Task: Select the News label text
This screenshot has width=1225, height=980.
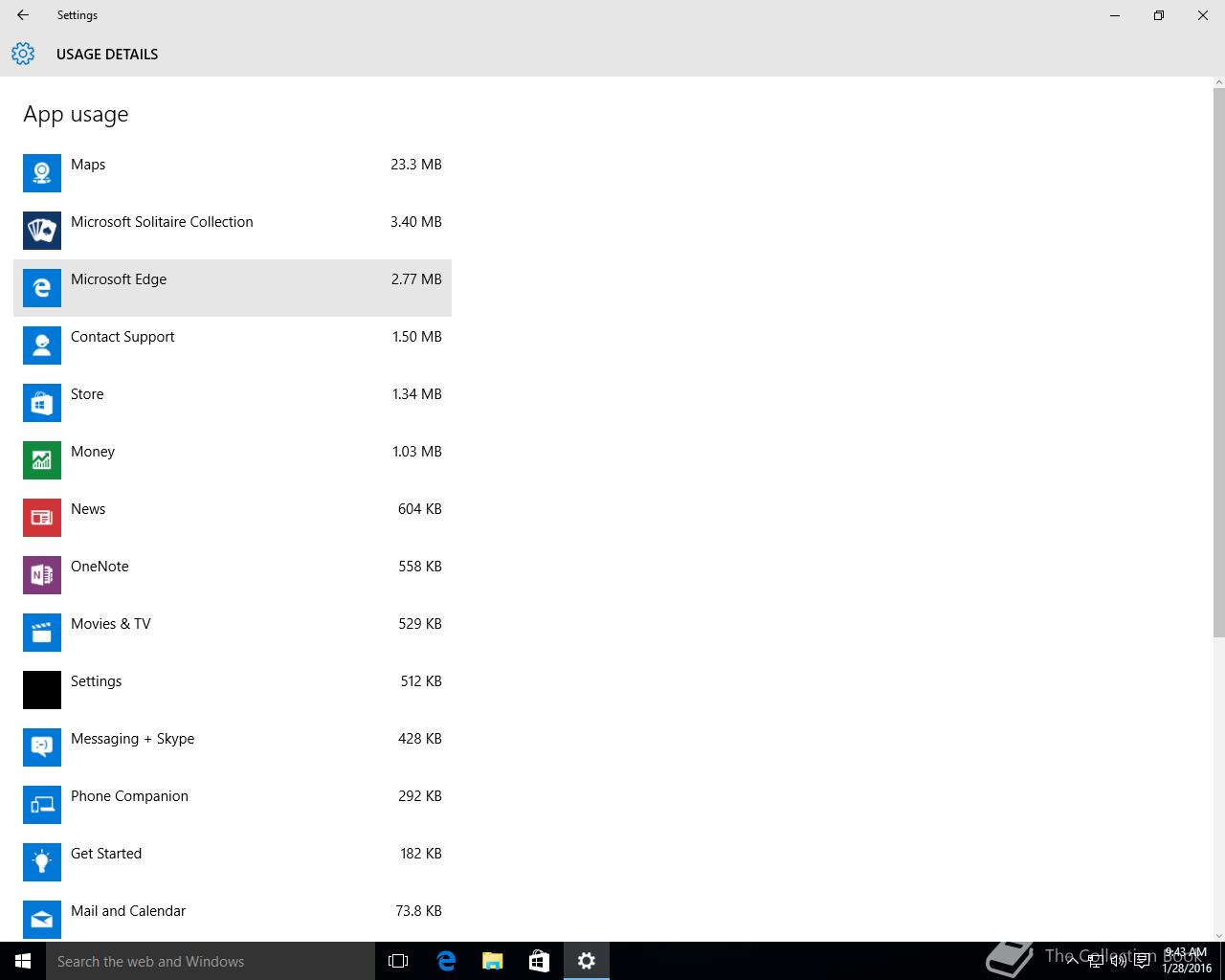Action: [88, 509]
